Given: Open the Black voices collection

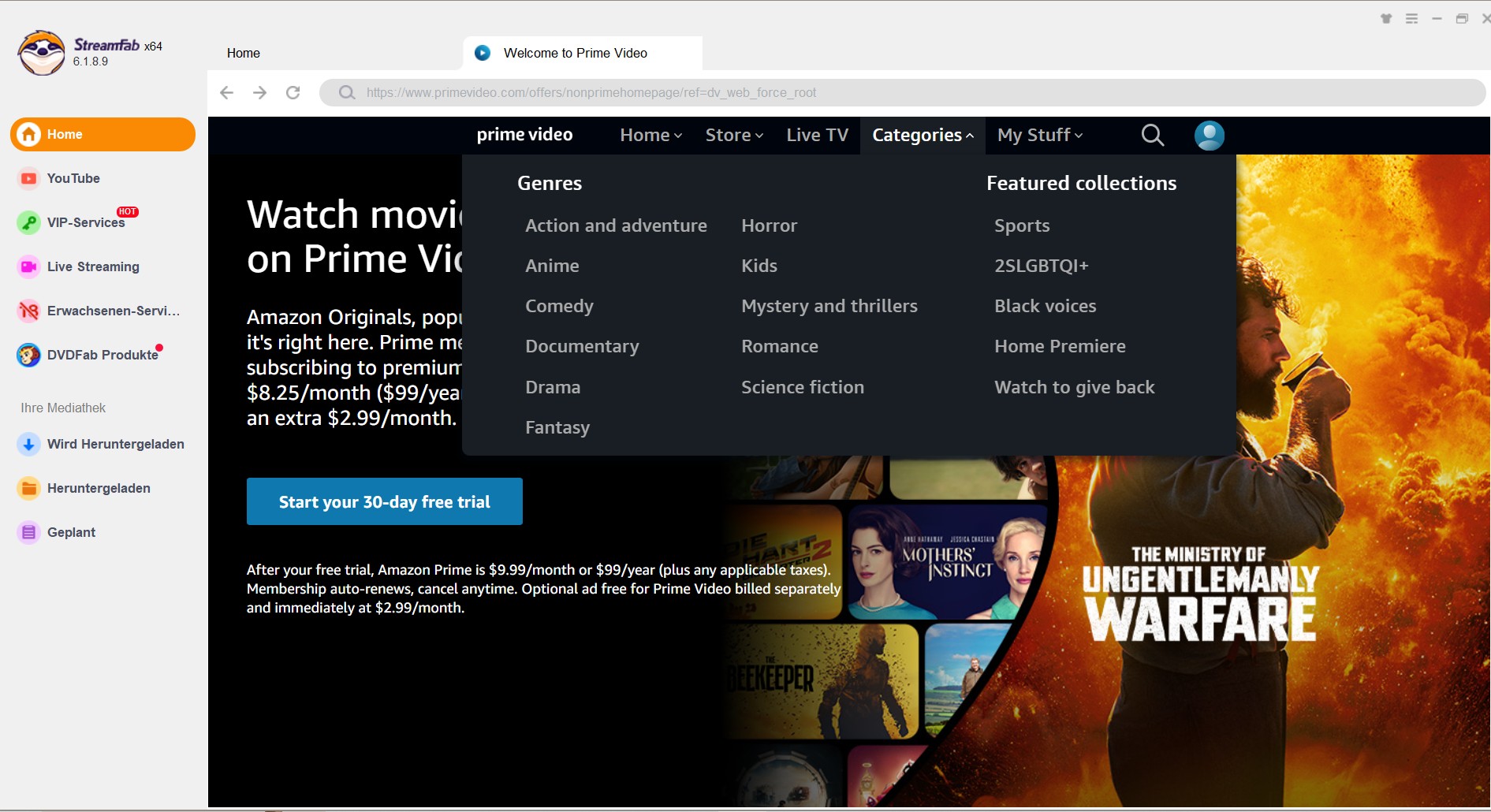Looking at the screenshot, I should pyautogui.click(x=1045, y=306).
